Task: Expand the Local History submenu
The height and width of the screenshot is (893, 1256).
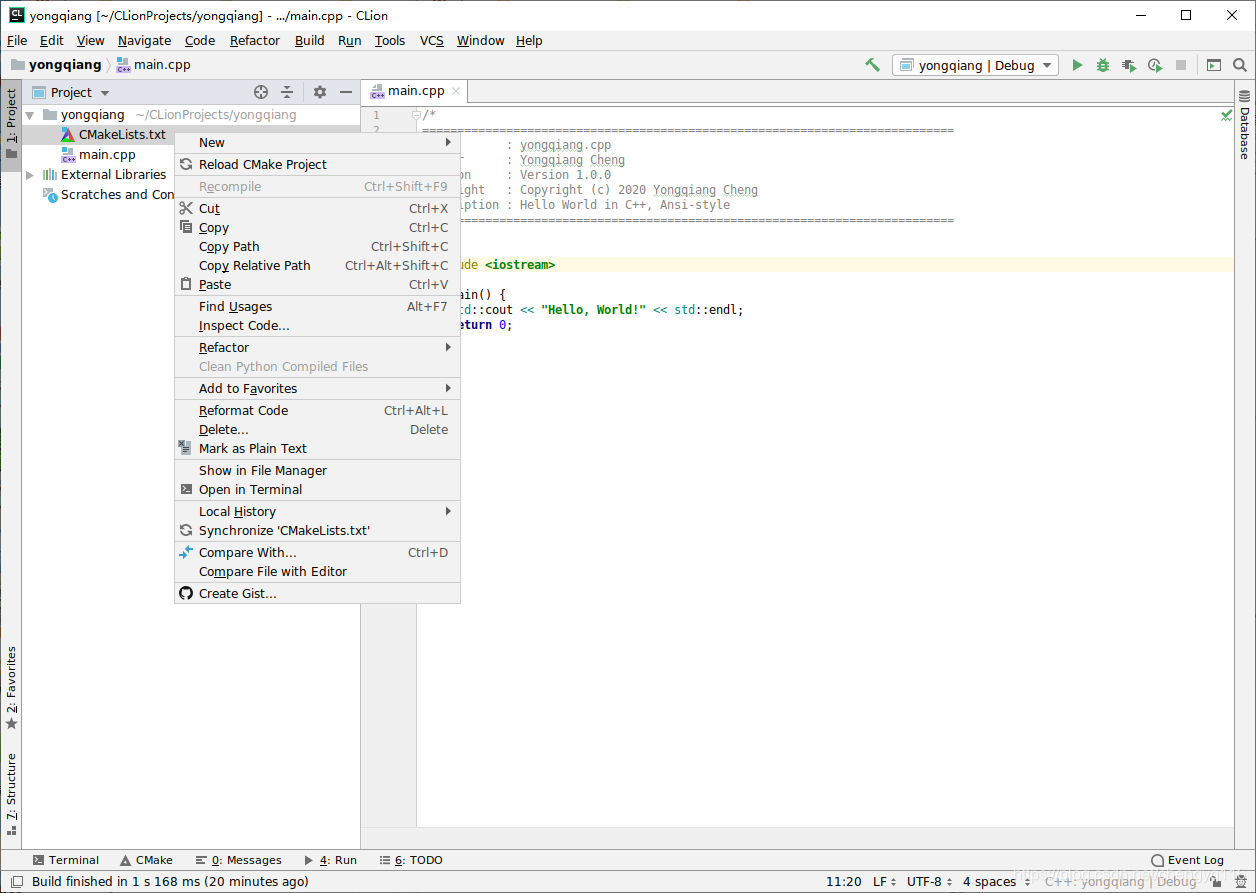Action: click(318, 511)
